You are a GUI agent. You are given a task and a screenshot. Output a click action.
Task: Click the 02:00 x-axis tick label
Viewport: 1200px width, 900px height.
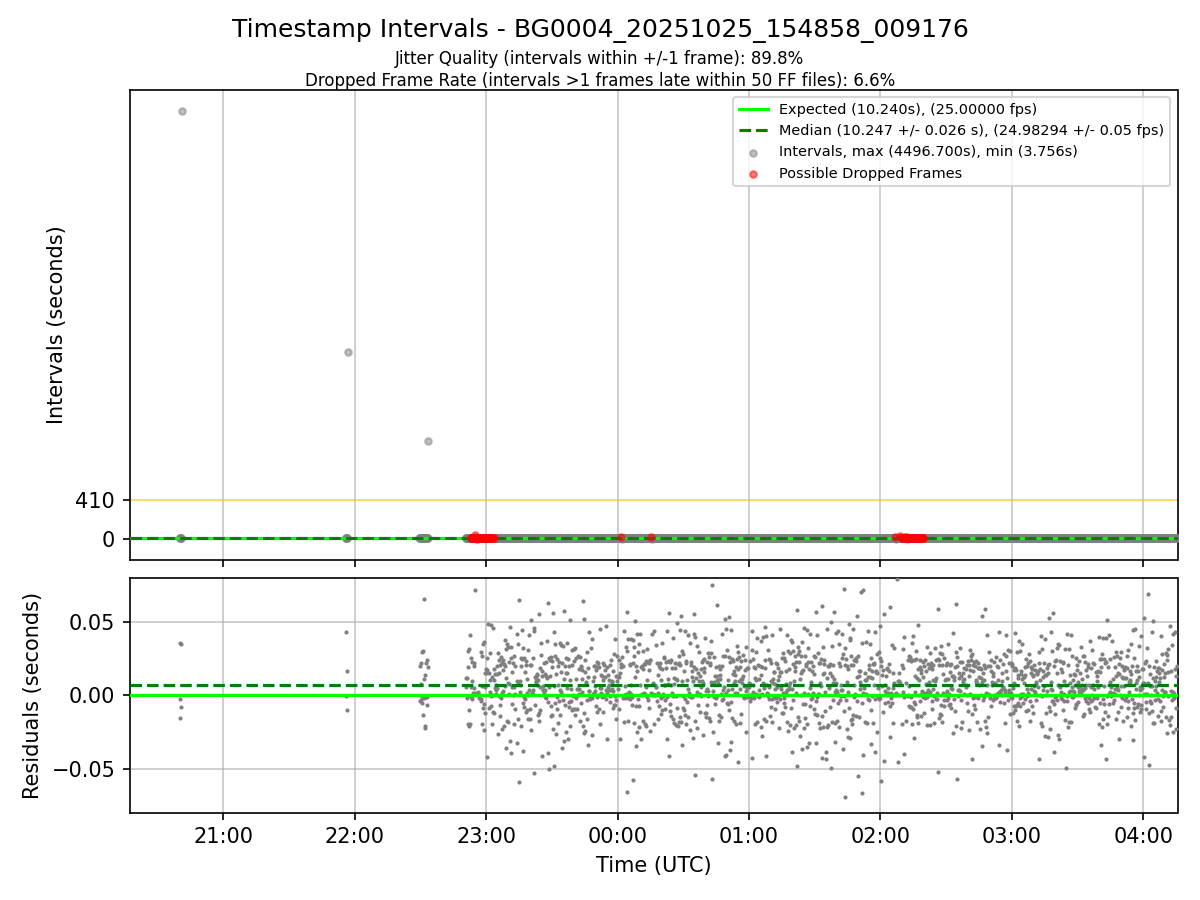click(x=880, y=834)
